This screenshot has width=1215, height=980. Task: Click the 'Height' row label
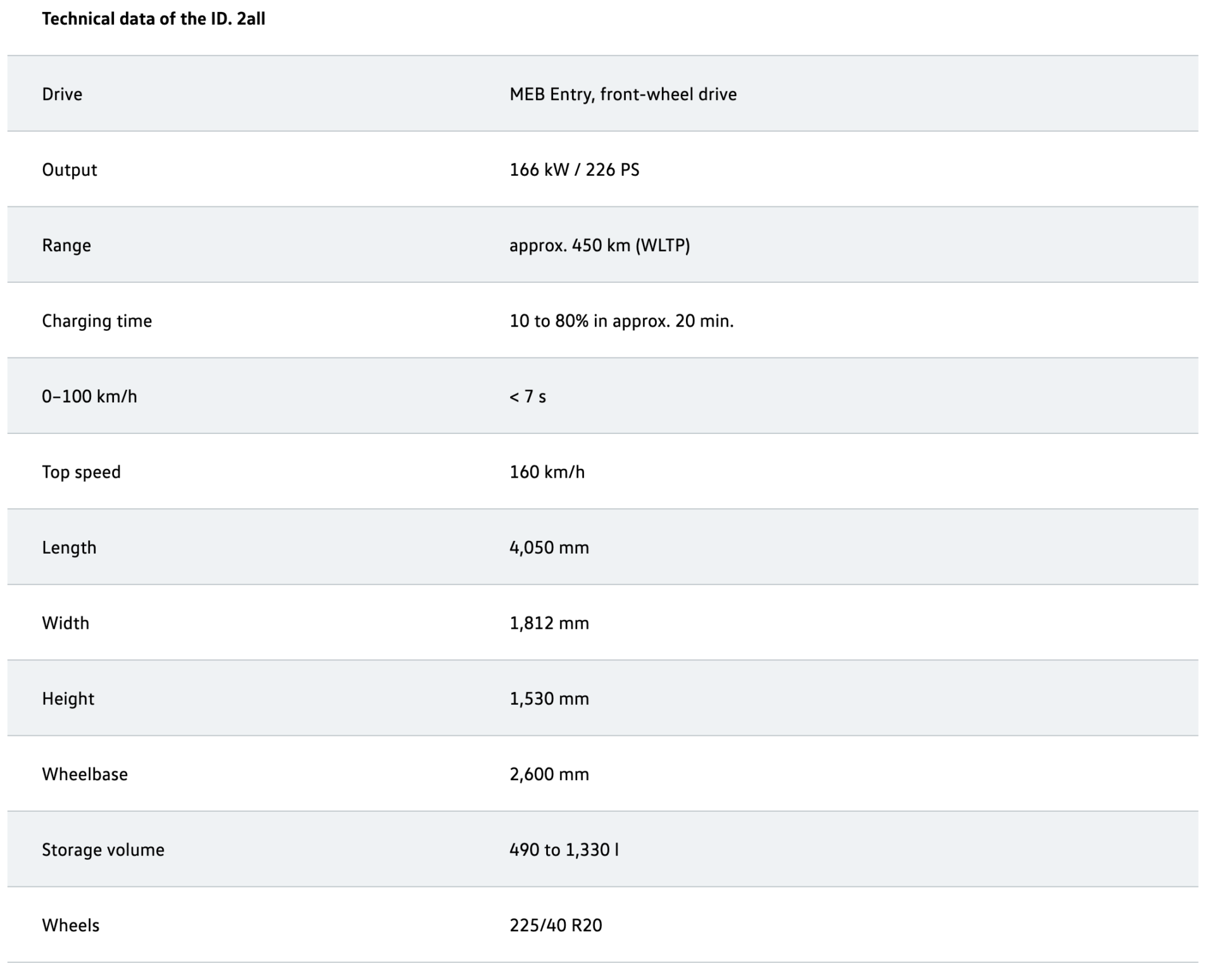[x=68, y=699]
